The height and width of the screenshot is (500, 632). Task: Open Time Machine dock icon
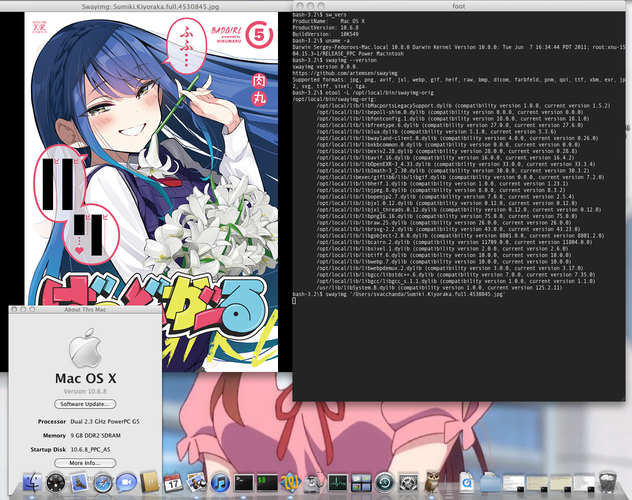385,482
